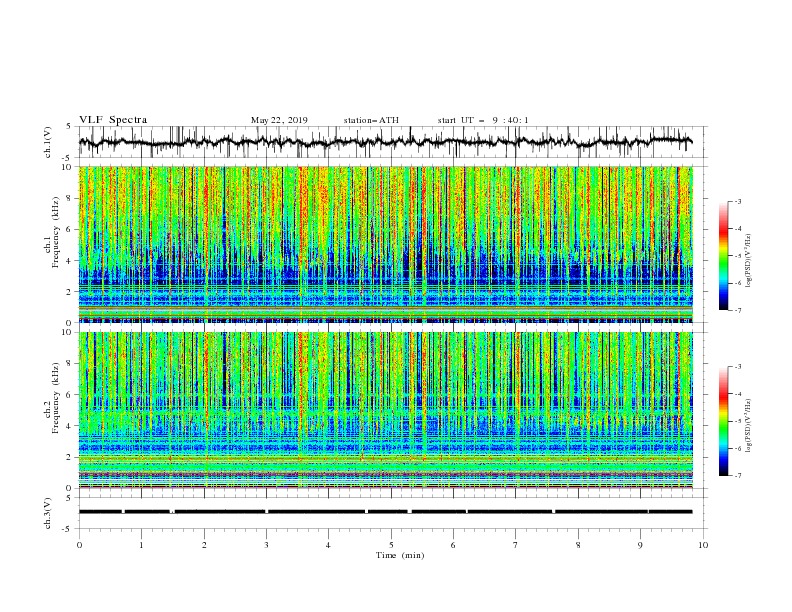
Task: Click the log(PSD) label beside ch.1 color bar
Action: pyautogui.click(x=749, y=261)
